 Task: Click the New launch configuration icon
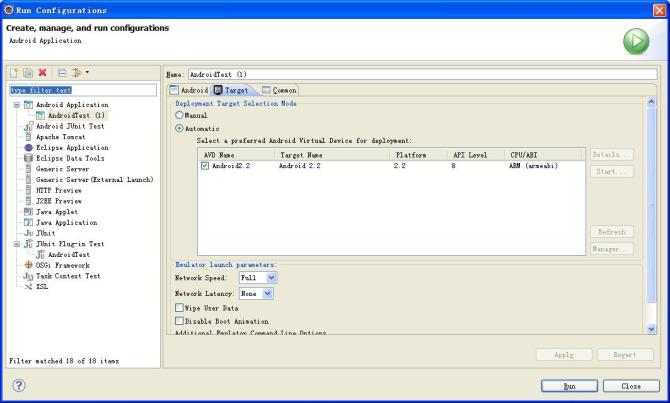(x=14, y=73)
